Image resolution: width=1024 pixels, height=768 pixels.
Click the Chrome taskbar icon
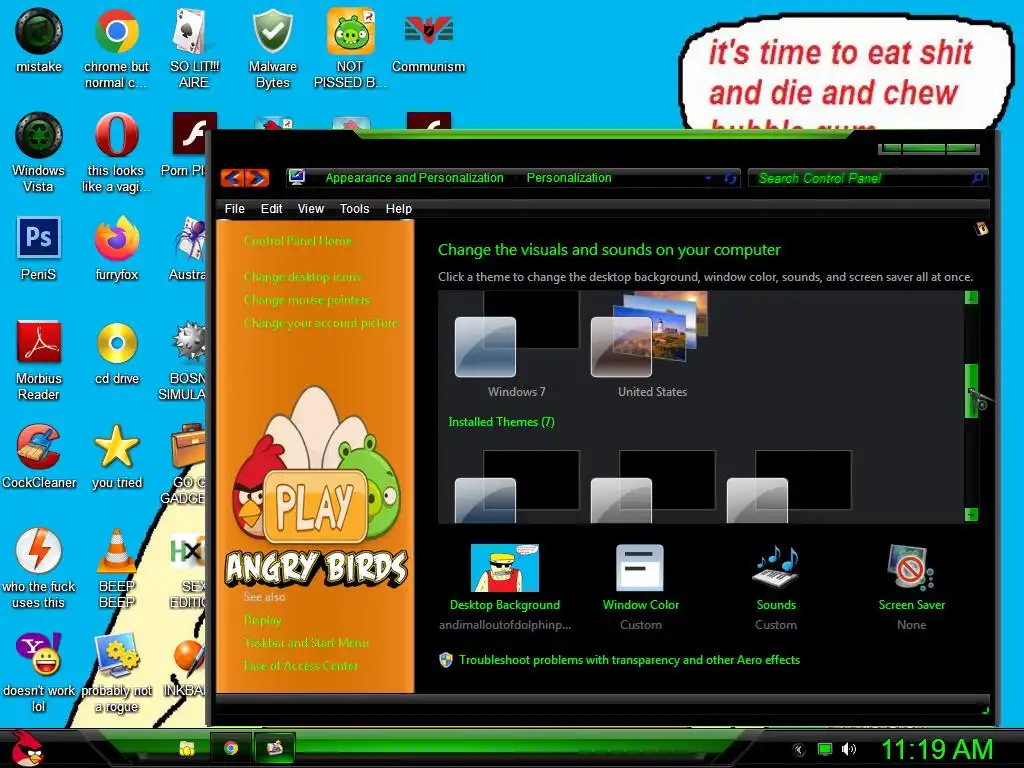click(231, 748)
